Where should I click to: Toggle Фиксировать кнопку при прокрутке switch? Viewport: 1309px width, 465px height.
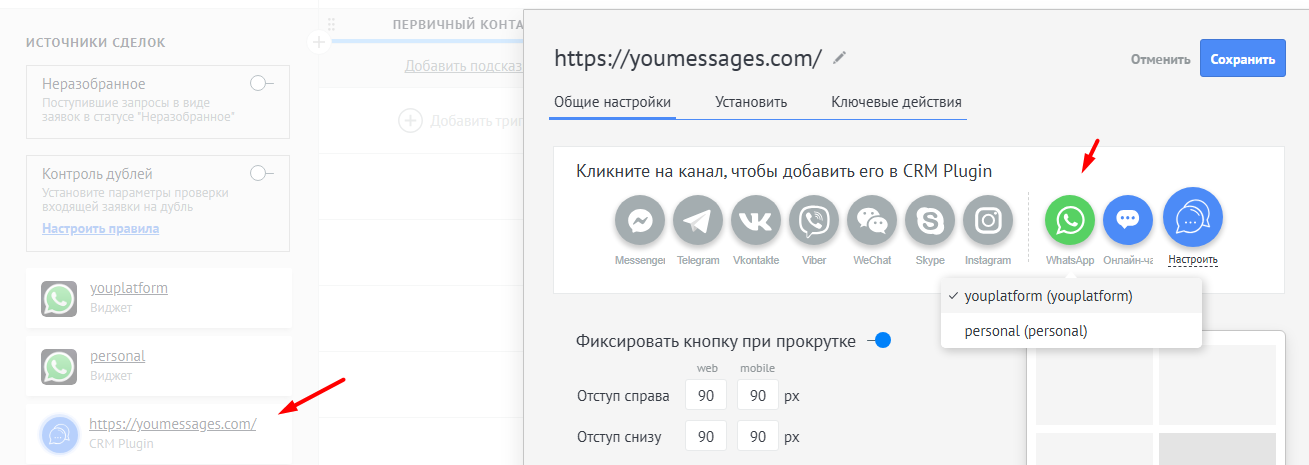pyautogui.click(x=878, y=341)
